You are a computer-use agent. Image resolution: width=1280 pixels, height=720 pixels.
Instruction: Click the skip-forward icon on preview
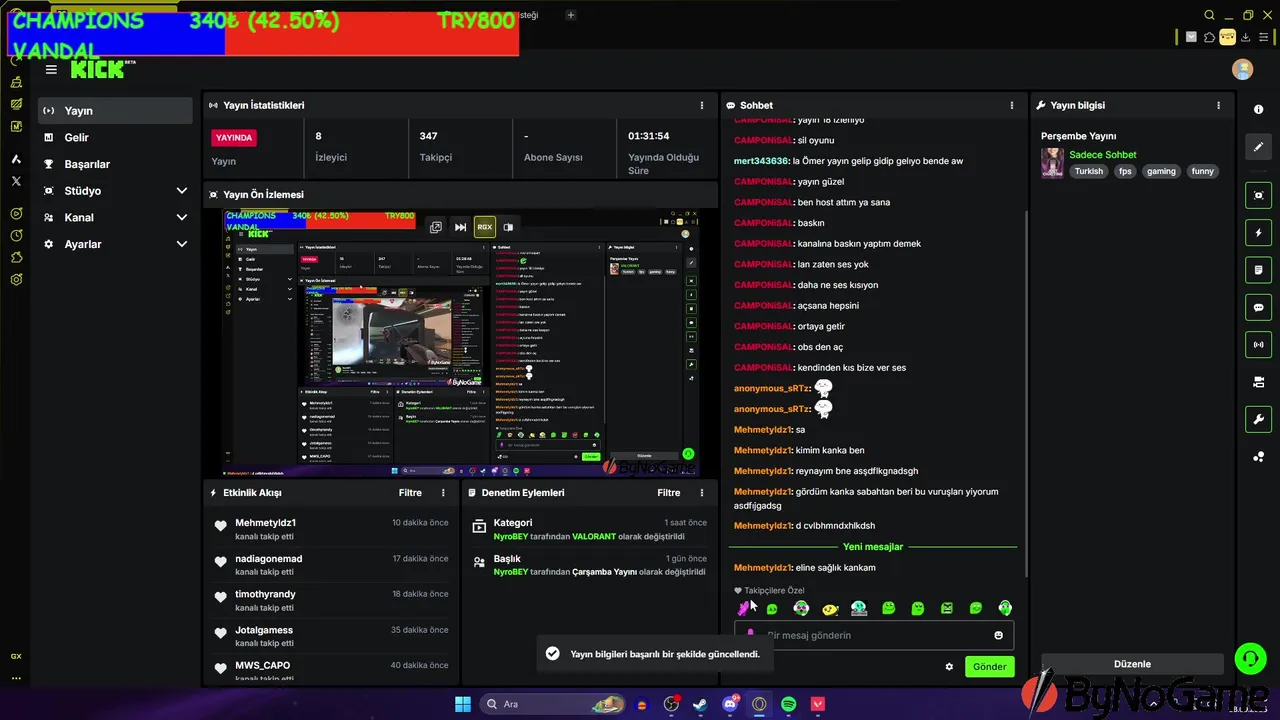460,227
